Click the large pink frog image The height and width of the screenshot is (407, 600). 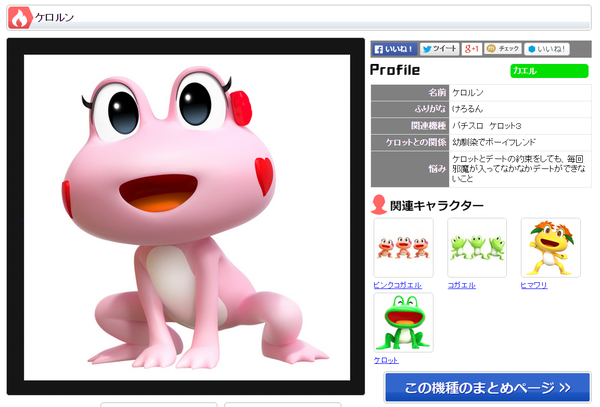click(x=187, y=217)
